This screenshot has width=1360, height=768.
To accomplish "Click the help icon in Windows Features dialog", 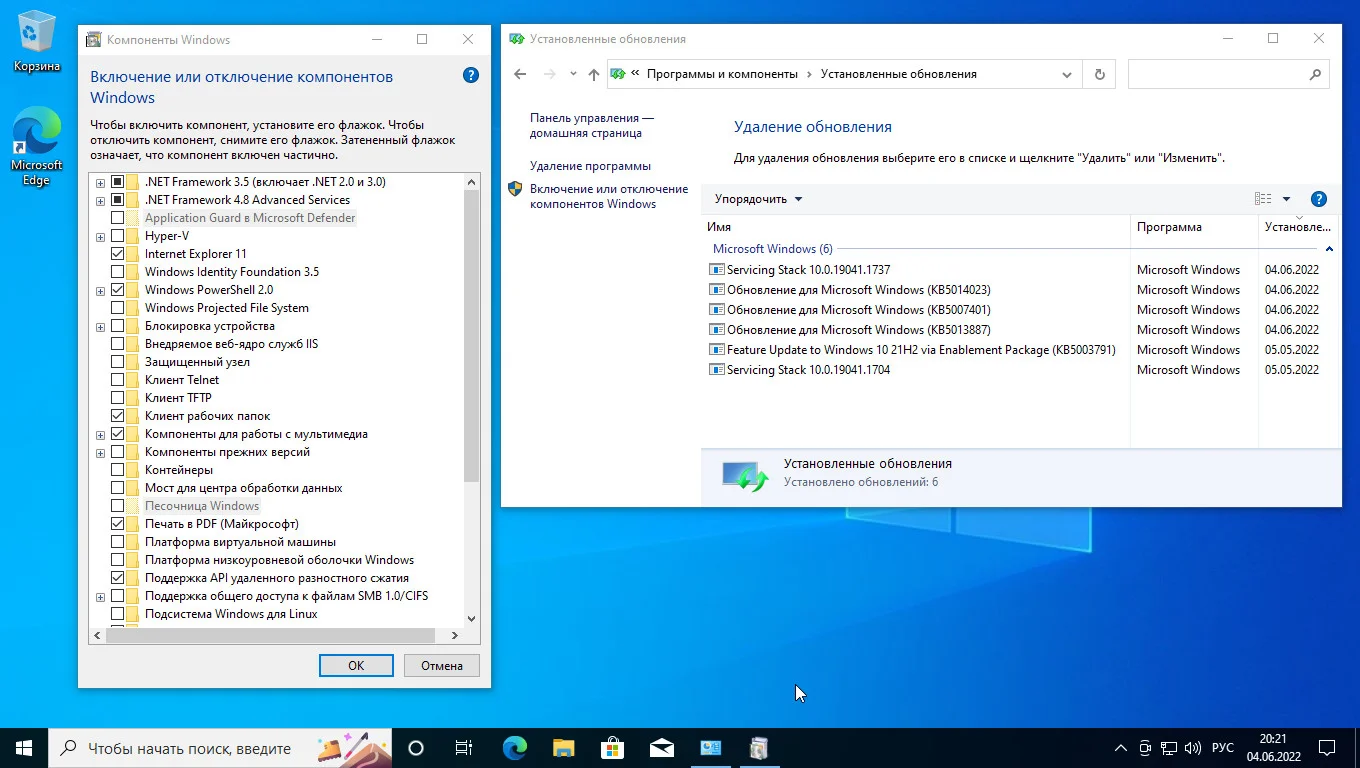I will coord(471,76).
